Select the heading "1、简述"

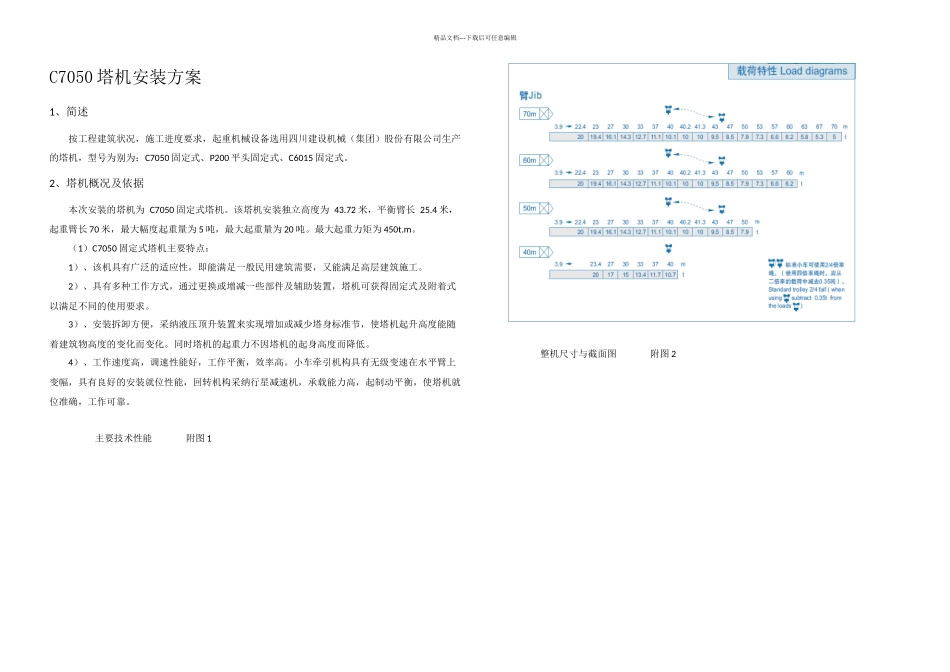point(68,111)
